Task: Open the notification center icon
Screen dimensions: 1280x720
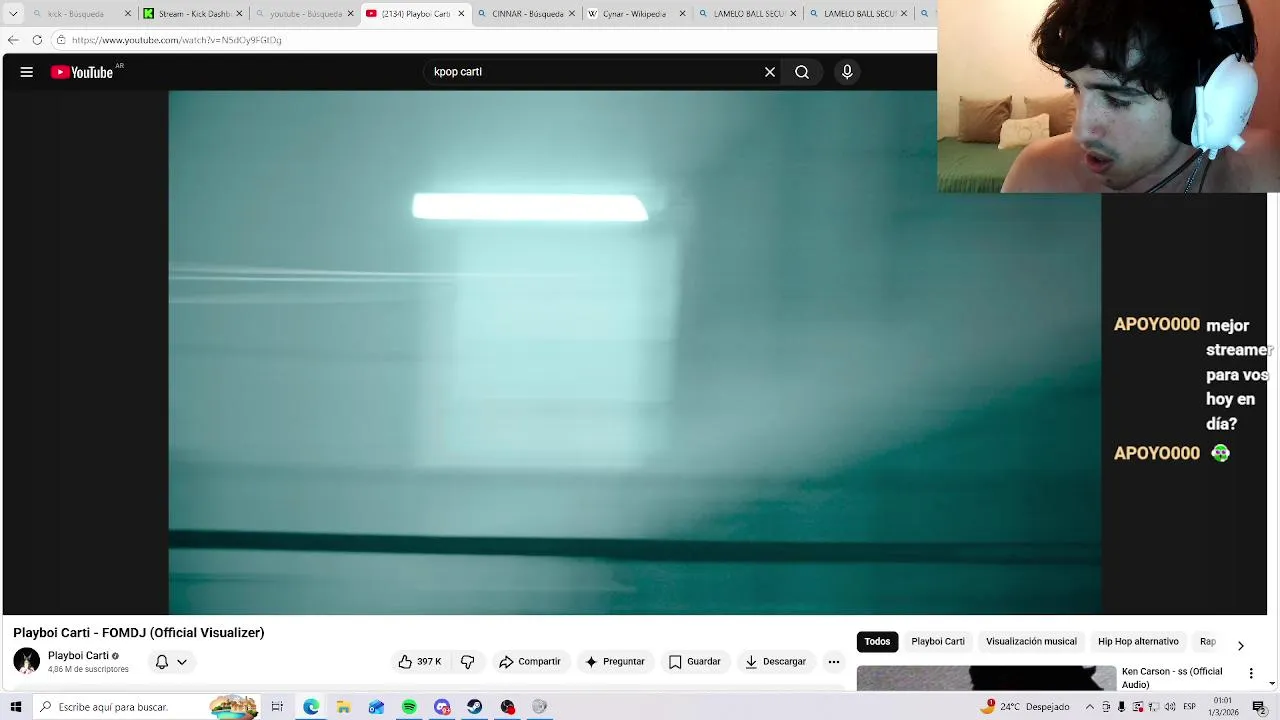Action: [1259, 707]
